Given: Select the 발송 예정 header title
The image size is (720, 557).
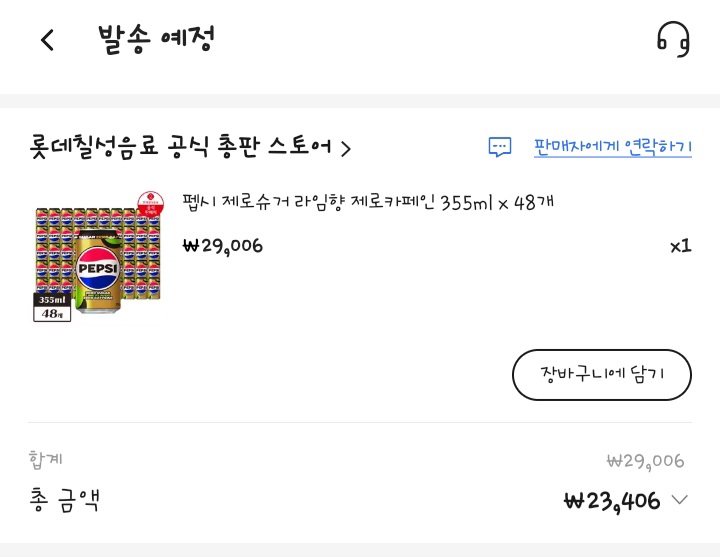Looking at the screenshot, I should click(156, 39).
